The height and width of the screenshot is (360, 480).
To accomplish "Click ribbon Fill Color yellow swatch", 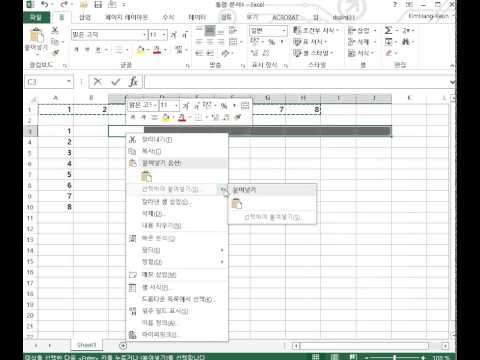I will click(140, 50).
